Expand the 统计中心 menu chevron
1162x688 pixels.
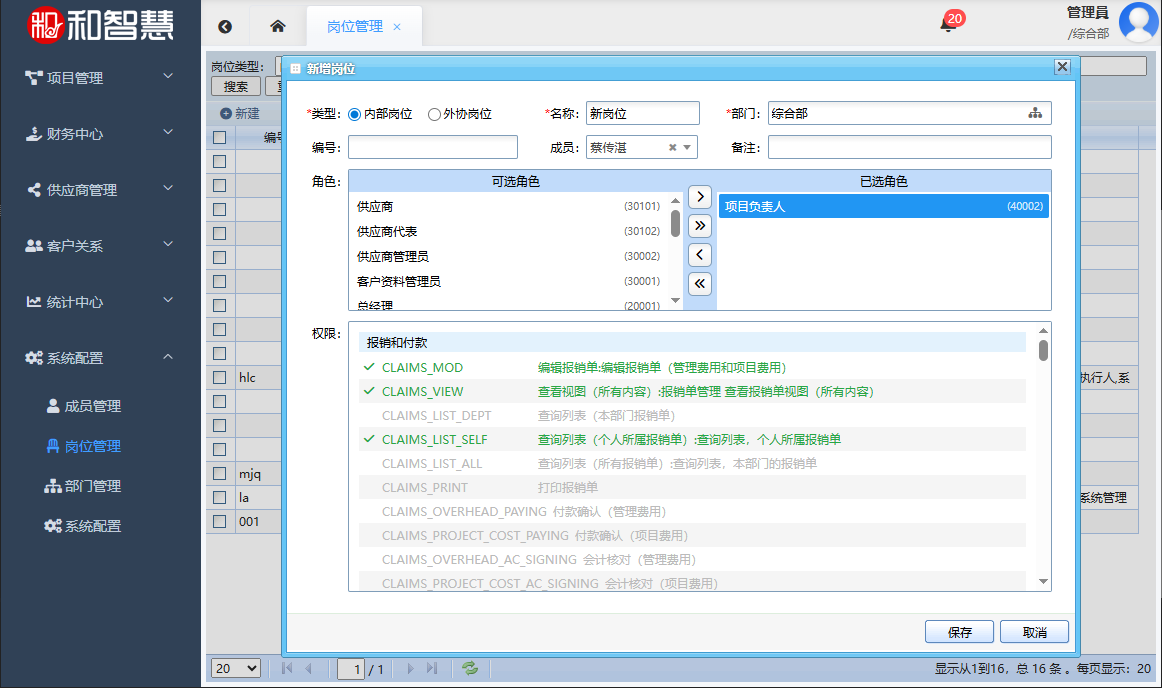168,300
